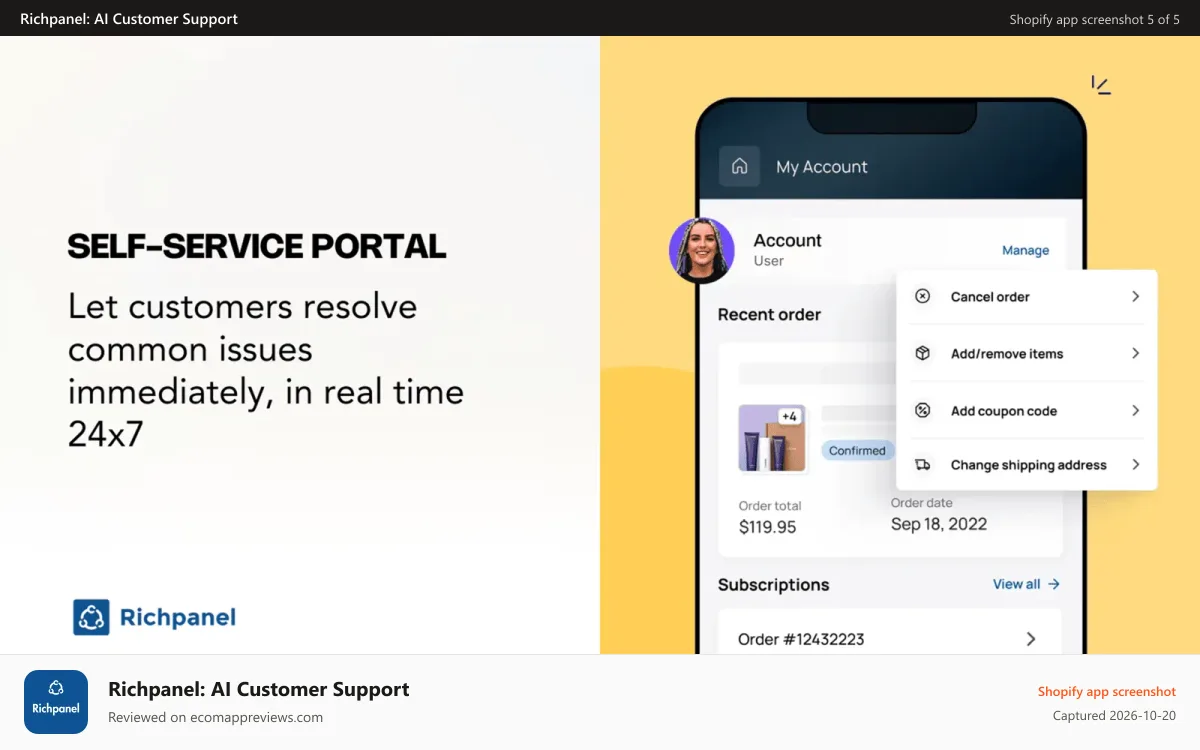Open the Add/remove items chevron arrow
1200x750 pixels.
point(1135,353)
